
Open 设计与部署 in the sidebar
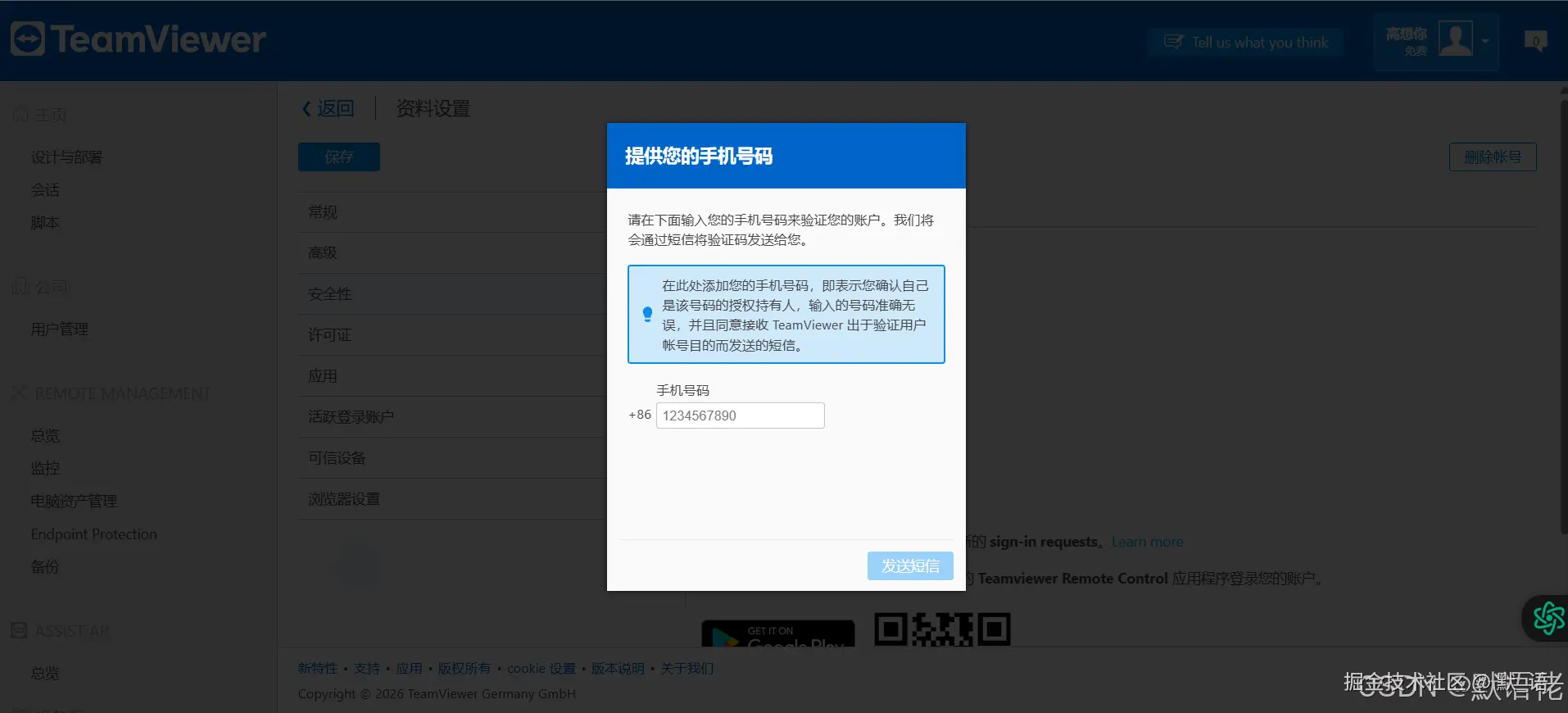(66, 157)
